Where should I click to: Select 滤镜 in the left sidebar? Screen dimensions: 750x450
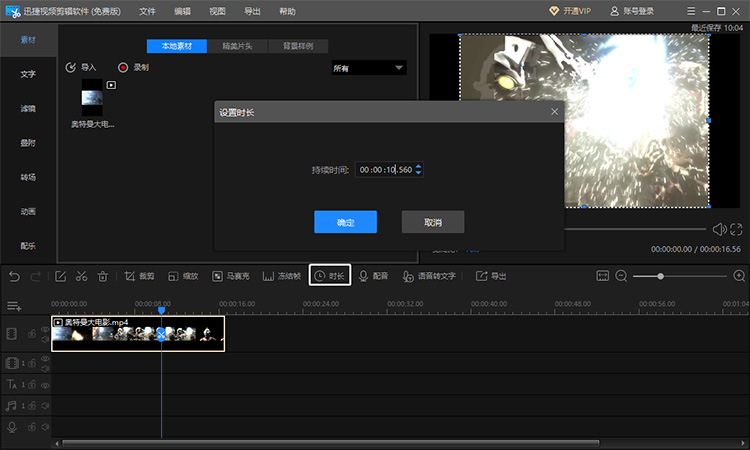[28, 109]
